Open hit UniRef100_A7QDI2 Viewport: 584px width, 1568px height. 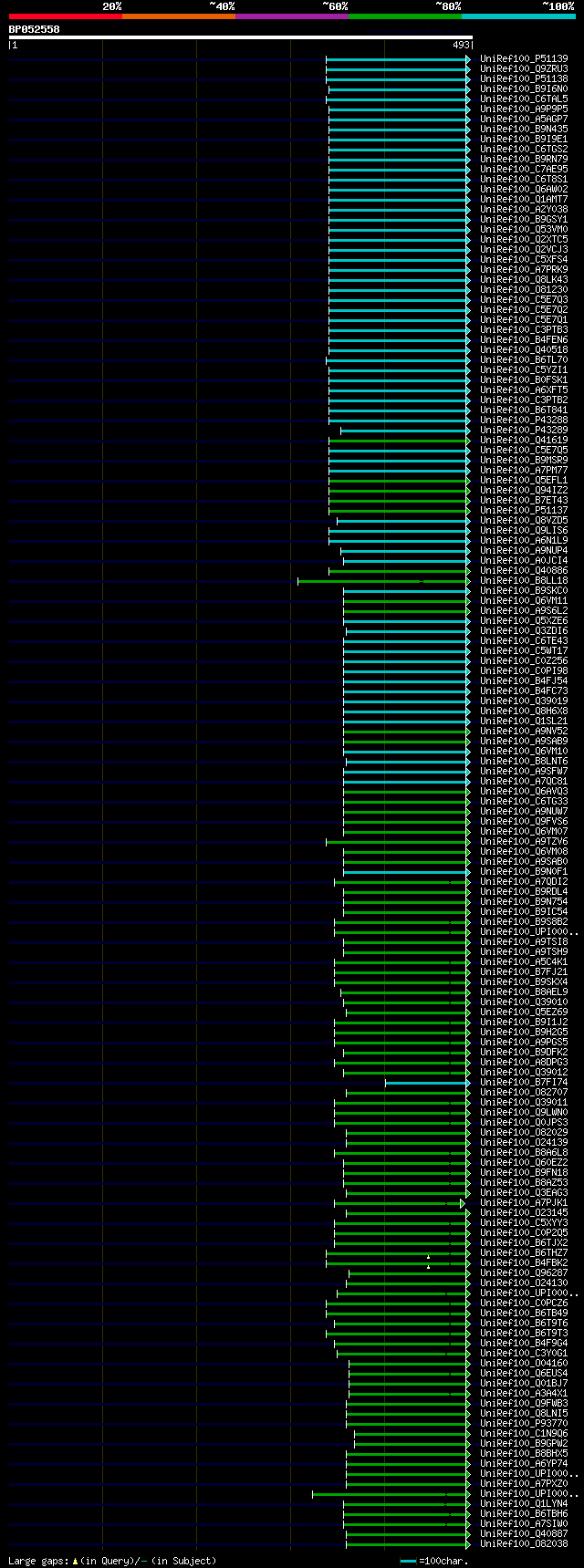(x=524, y=881)
